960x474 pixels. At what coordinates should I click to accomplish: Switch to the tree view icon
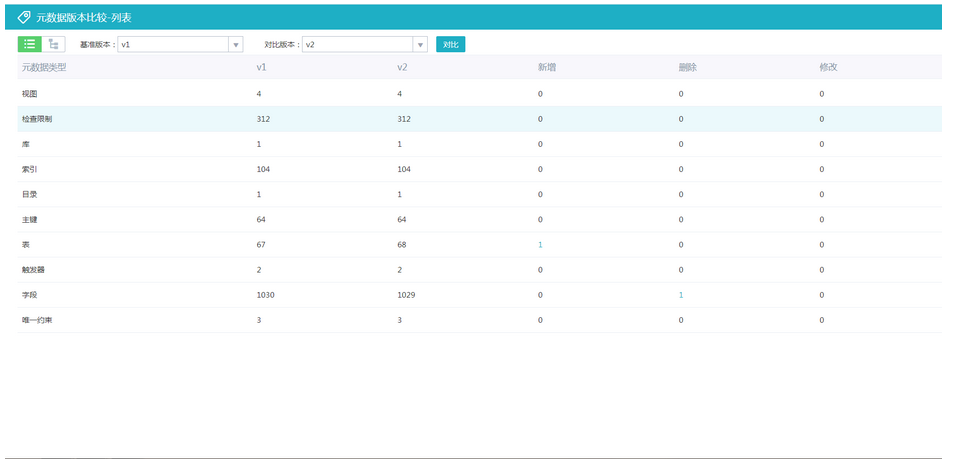tap(53, 44)
